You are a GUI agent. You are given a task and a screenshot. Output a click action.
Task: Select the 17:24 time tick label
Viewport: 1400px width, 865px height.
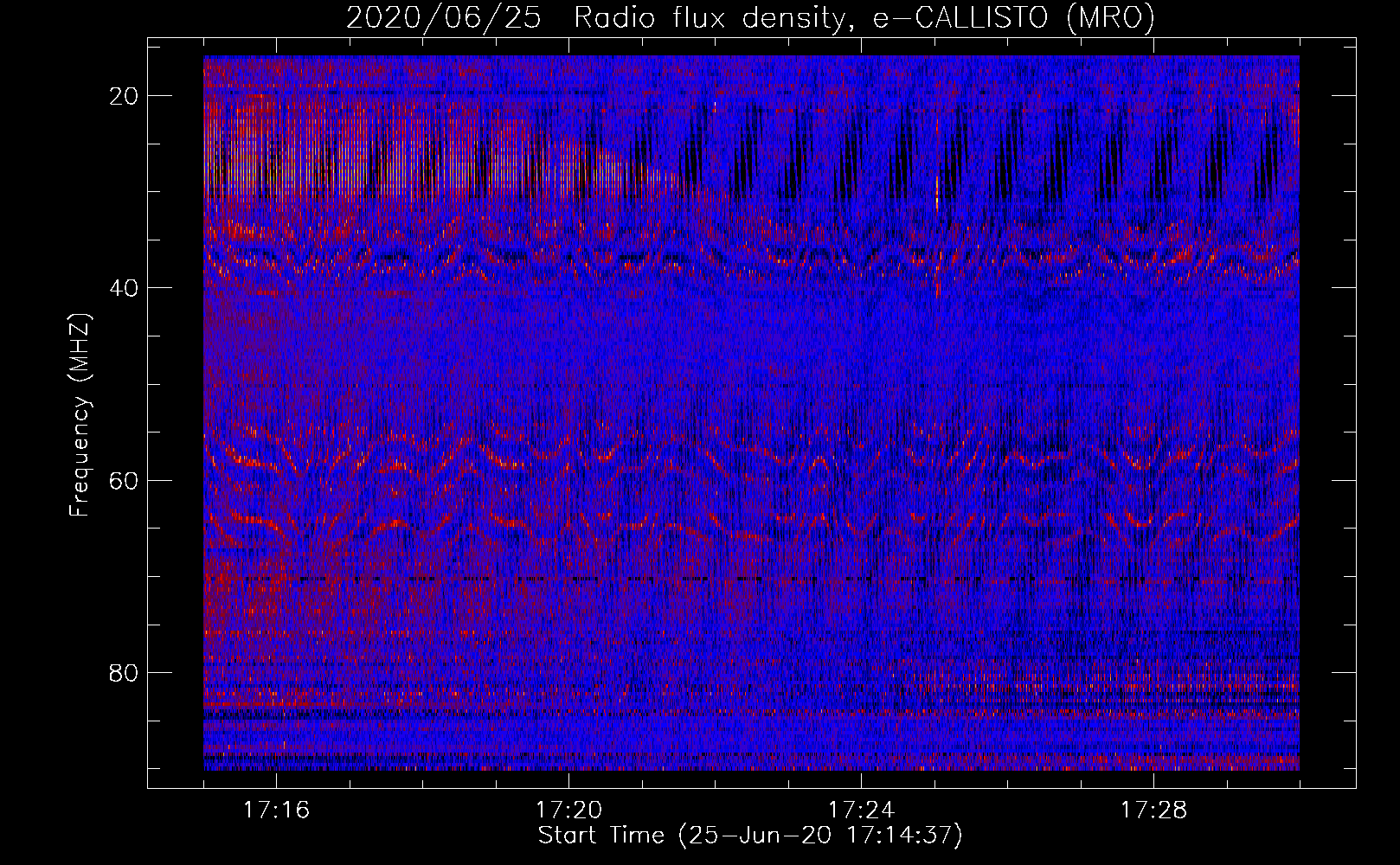pos(861,811)
